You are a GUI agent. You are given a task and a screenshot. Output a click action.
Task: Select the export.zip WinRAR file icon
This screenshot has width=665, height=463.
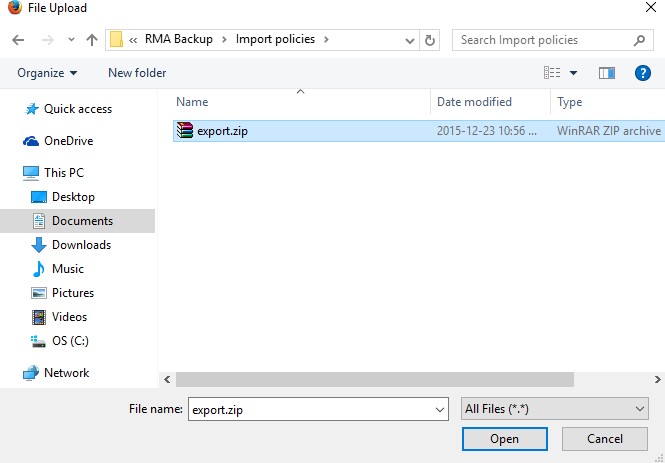(184, 130)
